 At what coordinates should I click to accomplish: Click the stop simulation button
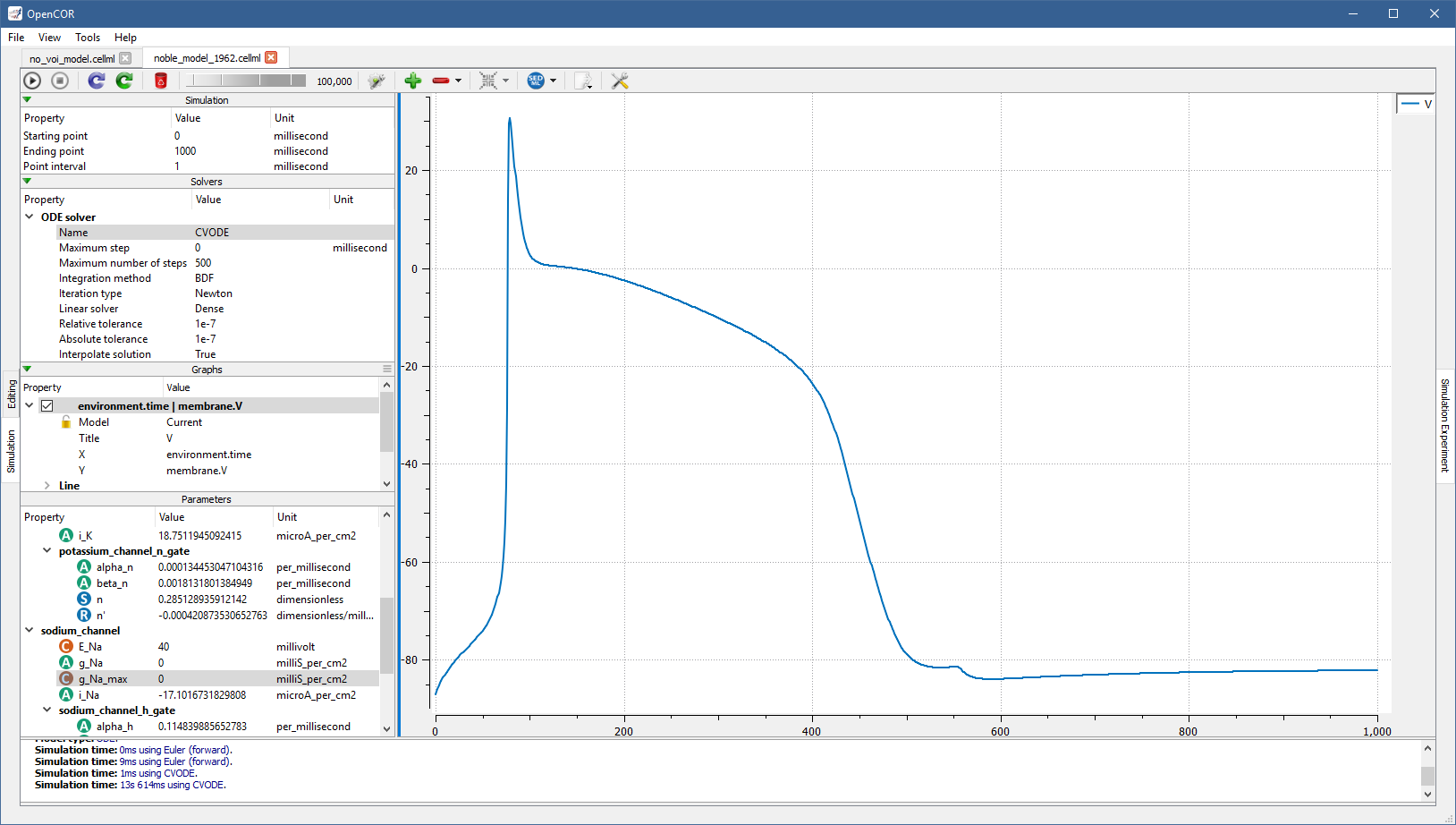coord(60,81)
